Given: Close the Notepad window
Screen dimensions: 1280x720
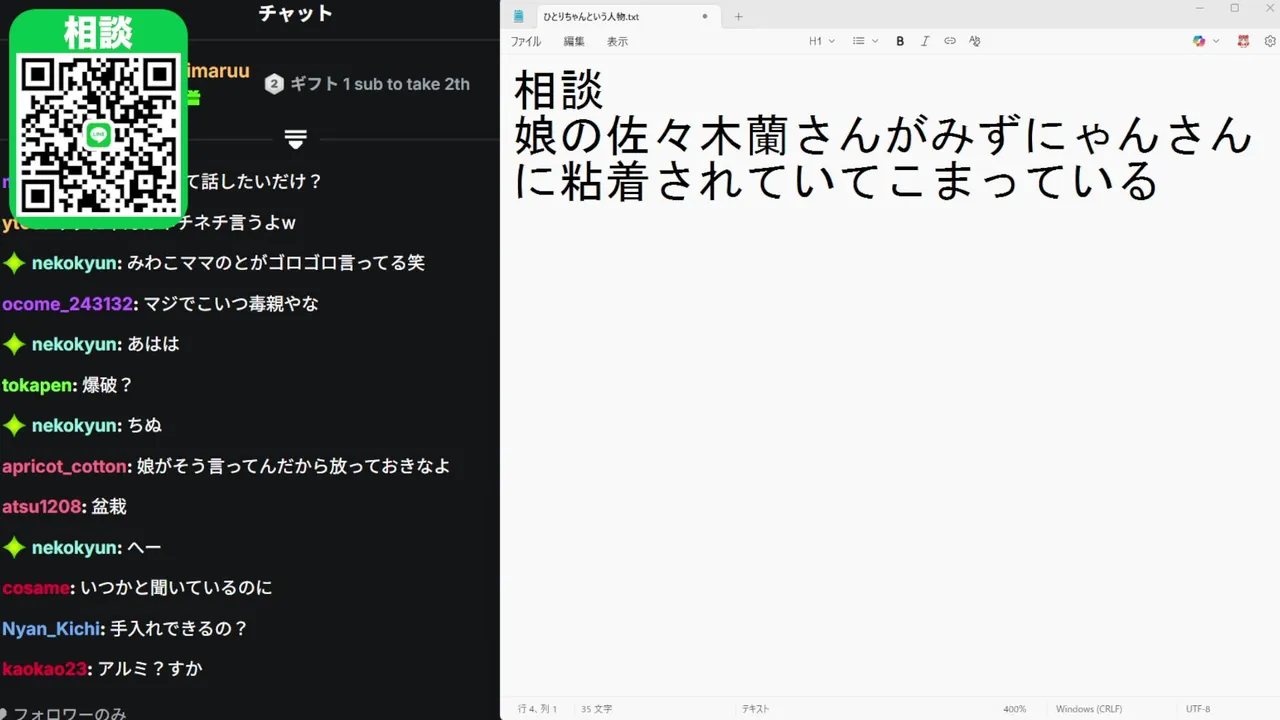Looking at the screenshot, I should [x=1268, y=8].
